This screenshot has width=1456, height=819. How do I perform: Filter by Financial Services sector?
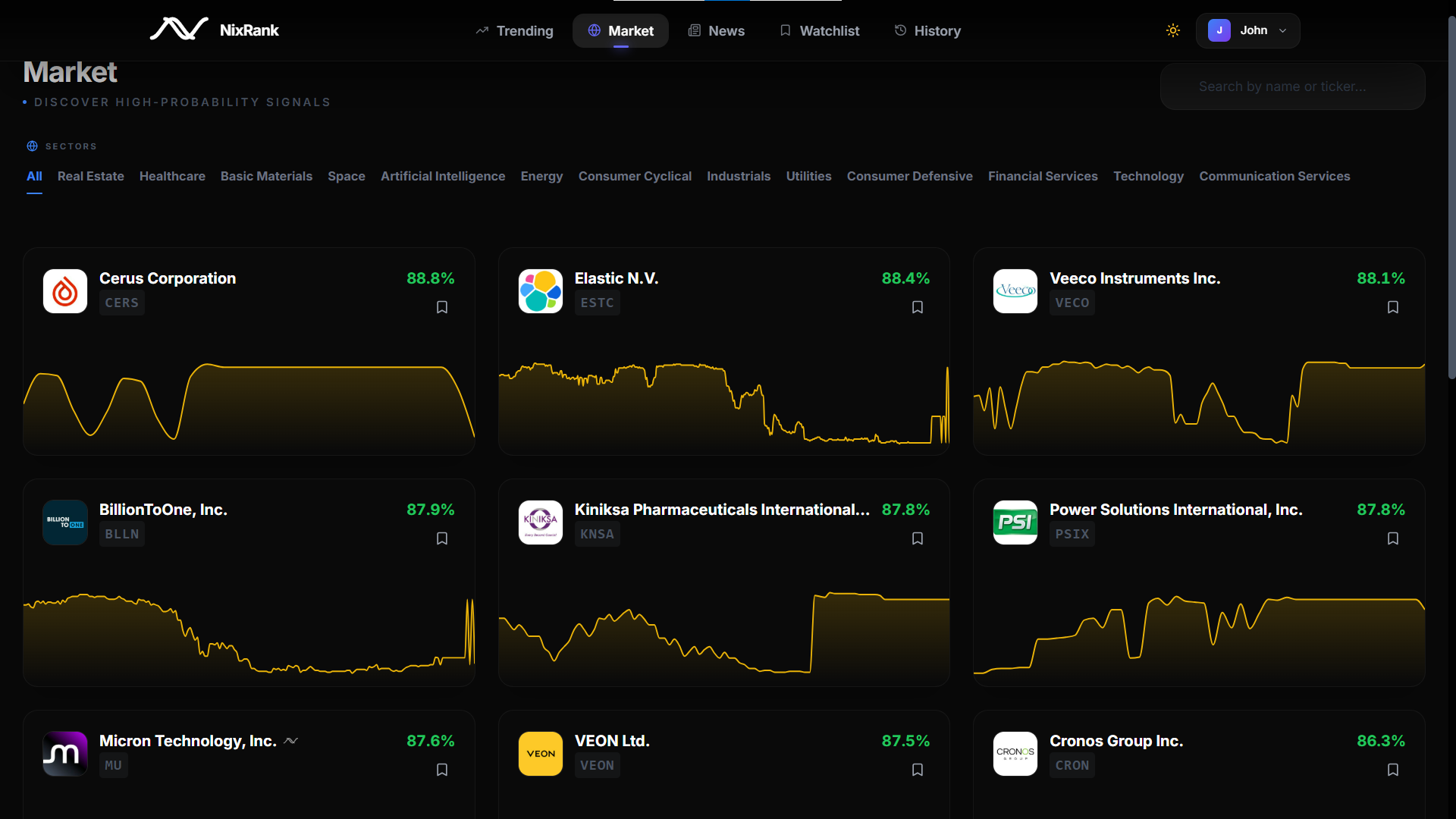click(1043, 176)
